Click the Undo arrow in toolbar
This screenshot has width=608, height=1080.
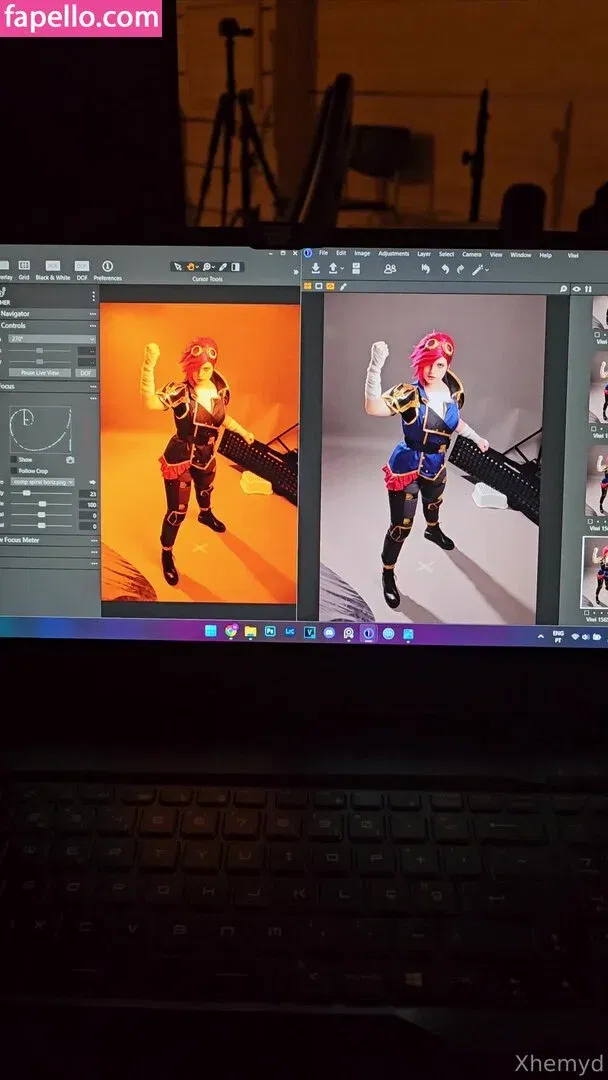point(445,269)
